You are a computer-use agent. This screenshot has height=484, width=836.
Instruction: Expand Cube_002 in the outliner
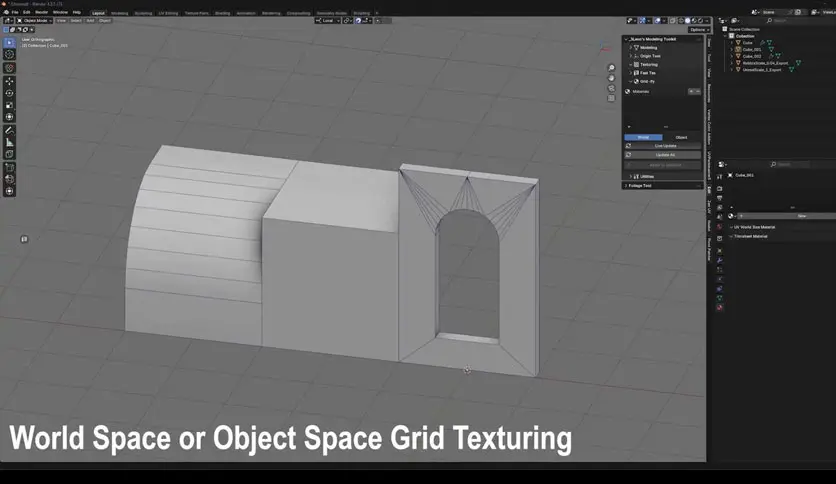(x=732, y=56)
